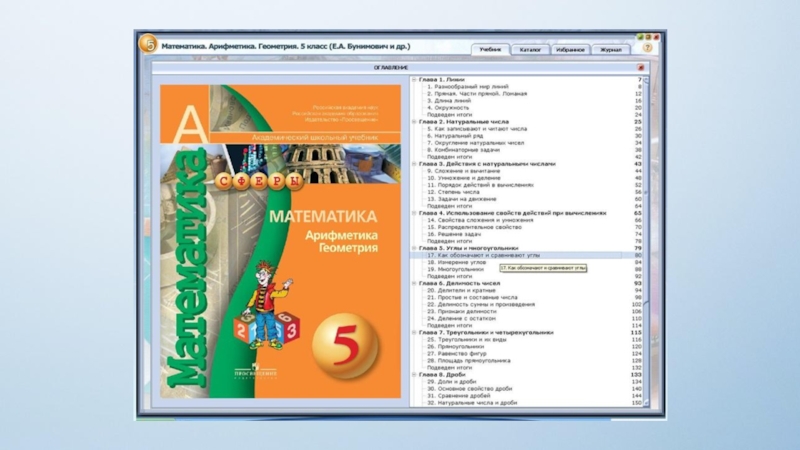This screenshot has height=450, width=800.
Task: Open 15. Распределительное свойство
Action: tap(474, 227)
